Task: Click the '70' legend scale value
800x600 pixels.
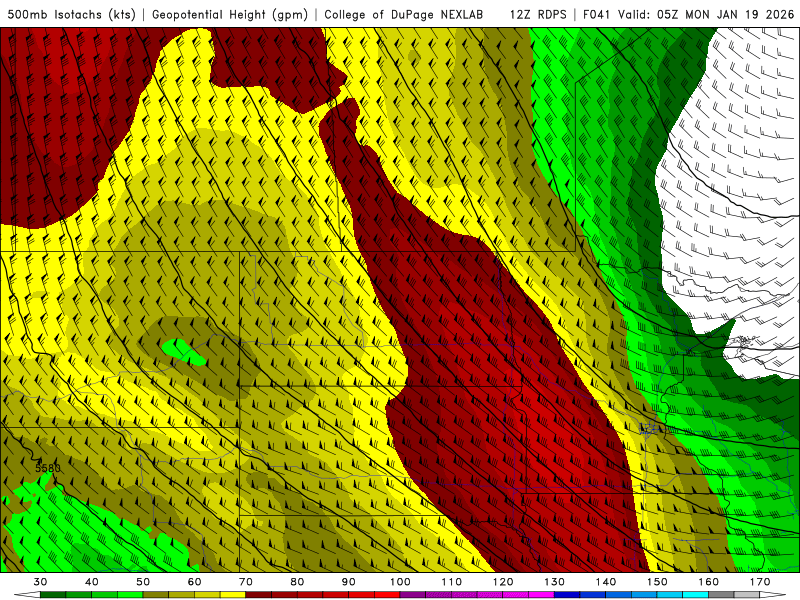Action: (x=246, y=582)
